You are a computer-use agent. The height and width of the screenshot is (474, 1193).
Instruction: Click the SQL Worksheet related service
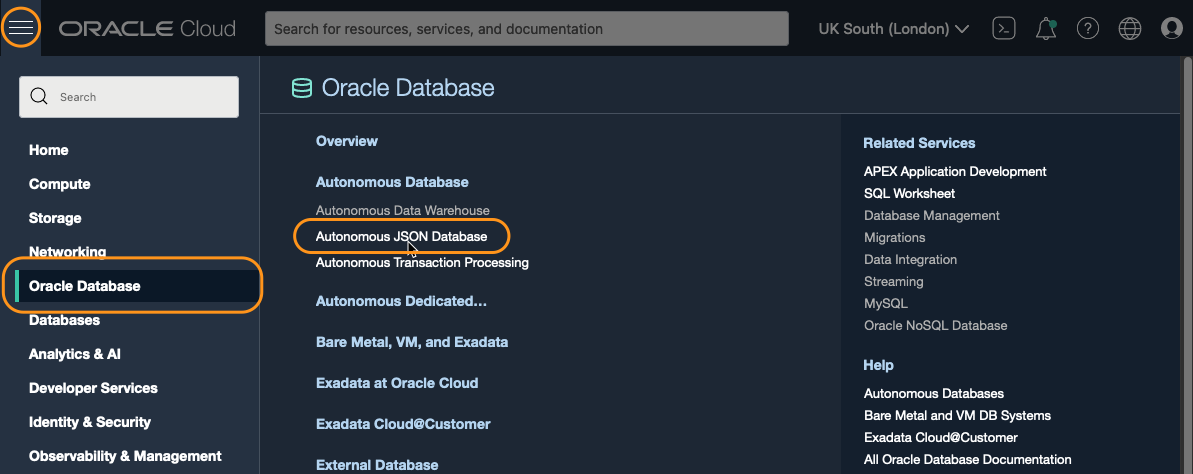(909, 193)
